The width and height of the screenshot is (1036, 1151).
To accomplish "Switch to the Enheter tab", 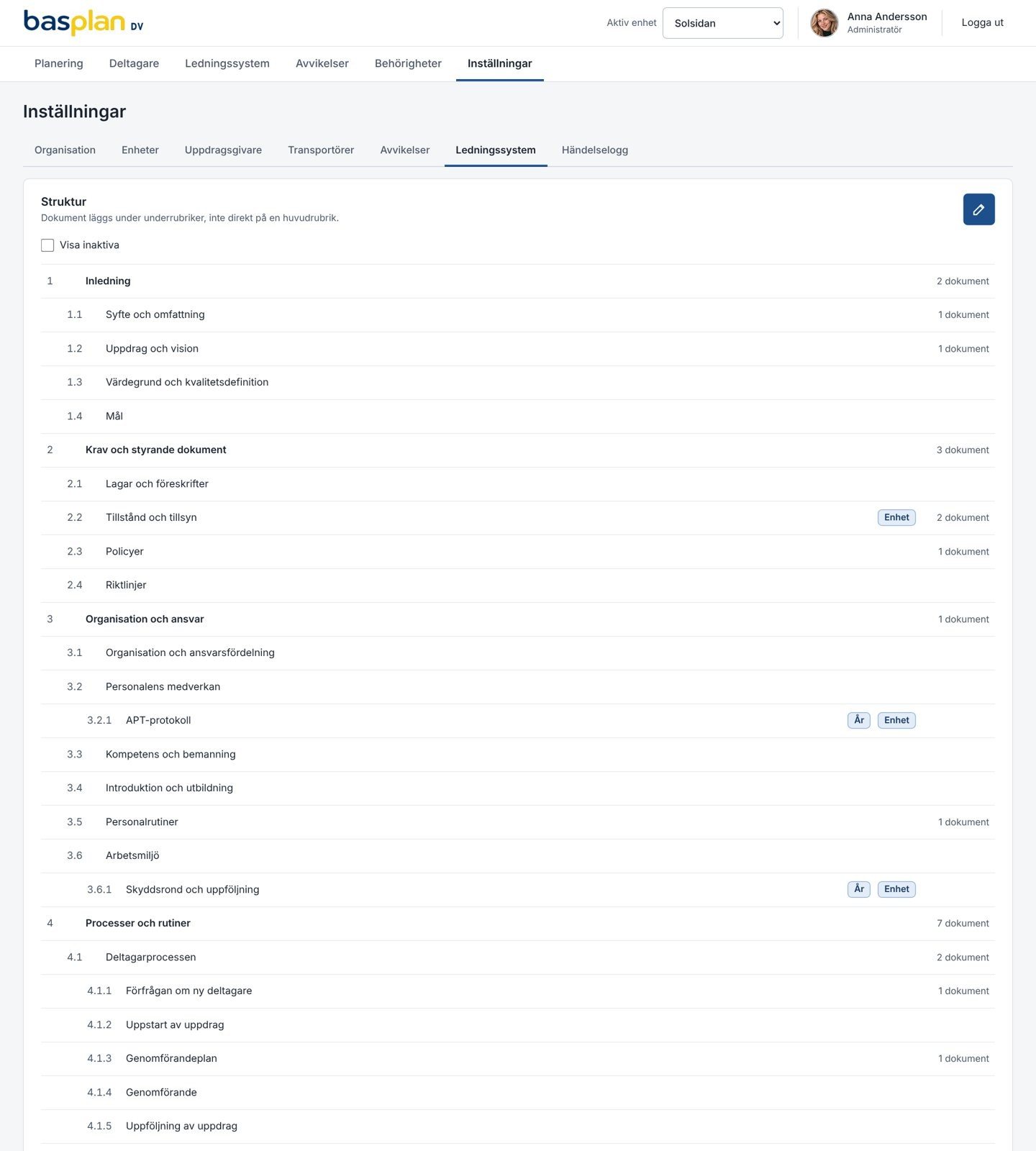I will pyautogui.click(x=140, y=150).
